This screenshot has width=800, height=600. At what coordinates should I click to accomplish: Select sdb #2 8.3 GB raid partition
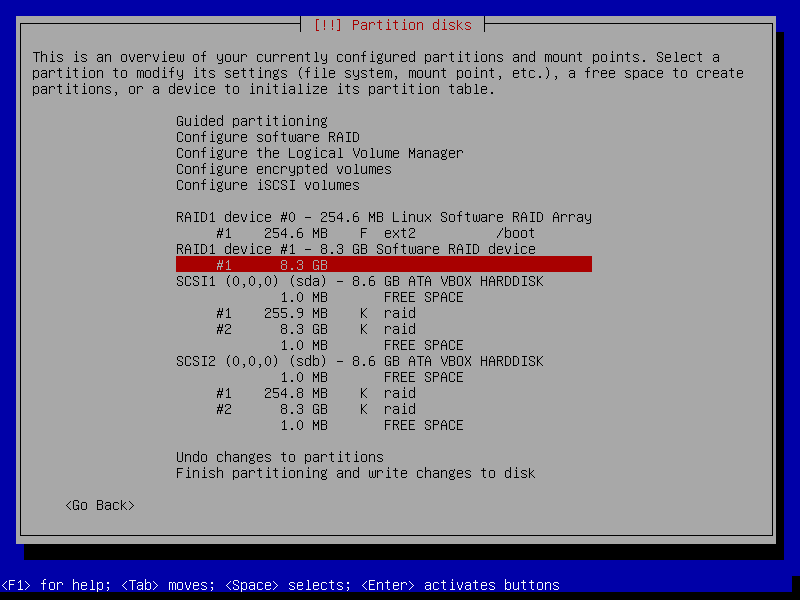coord(315,409)
